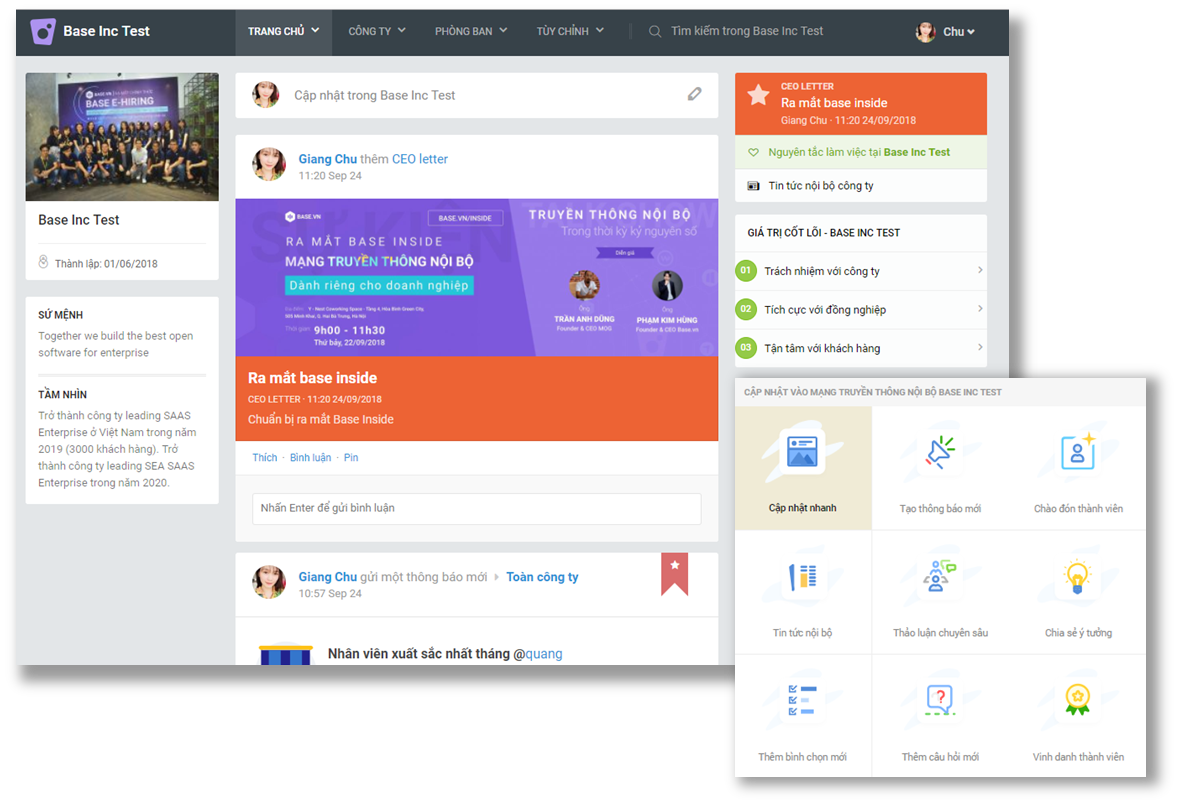This screenshot has width=1178, height=804.
Task: Click Tin tức nội bộ công ty row
Action: 861,186
